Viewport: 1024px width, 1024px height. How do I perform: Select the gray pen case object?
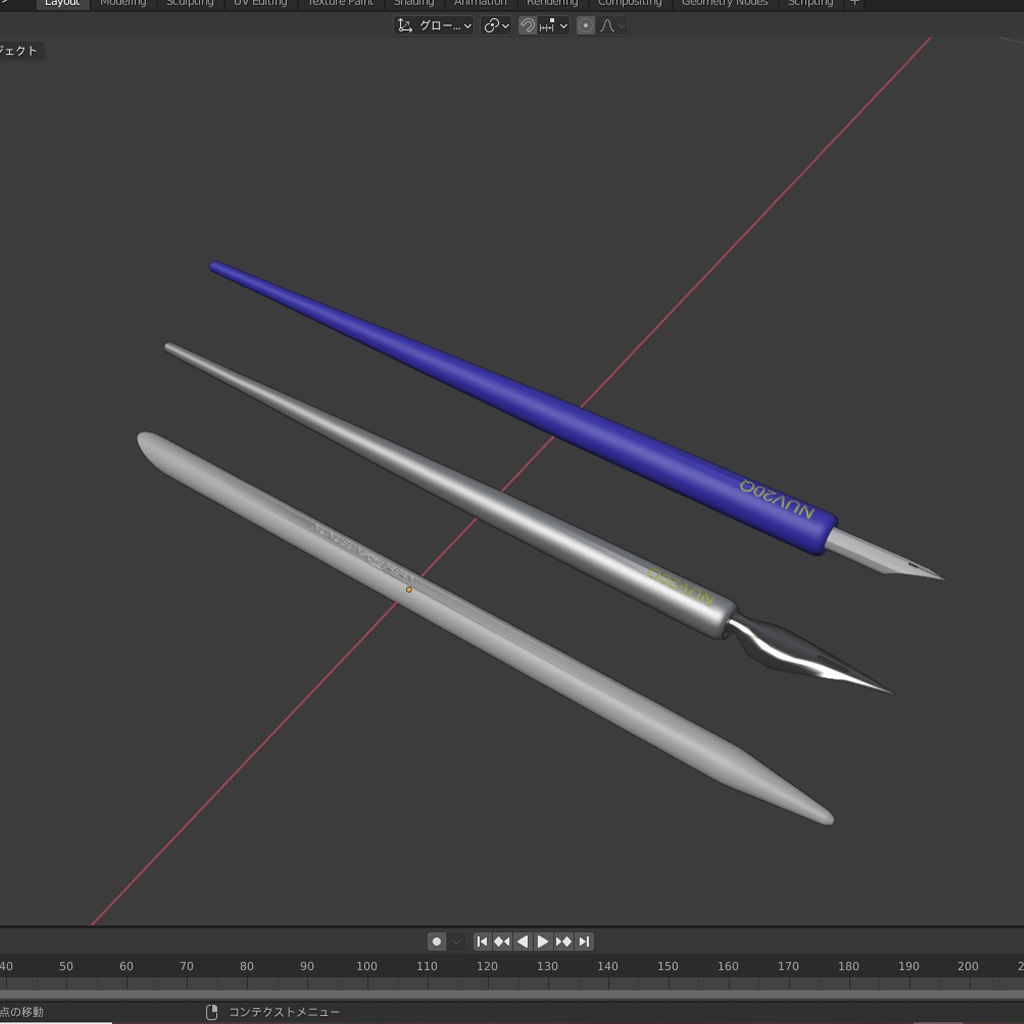click(485, 627)
